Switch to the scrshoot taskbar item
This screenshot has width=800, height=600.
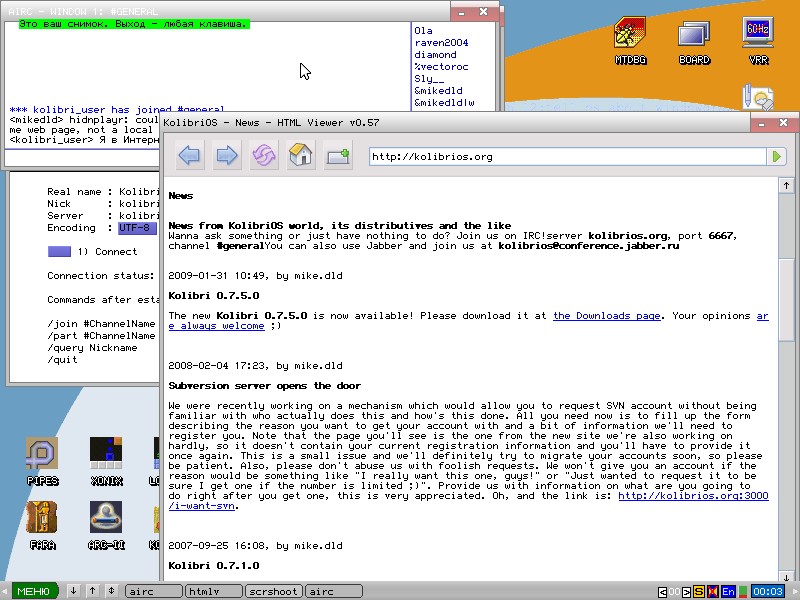click(x=274, y=592)
